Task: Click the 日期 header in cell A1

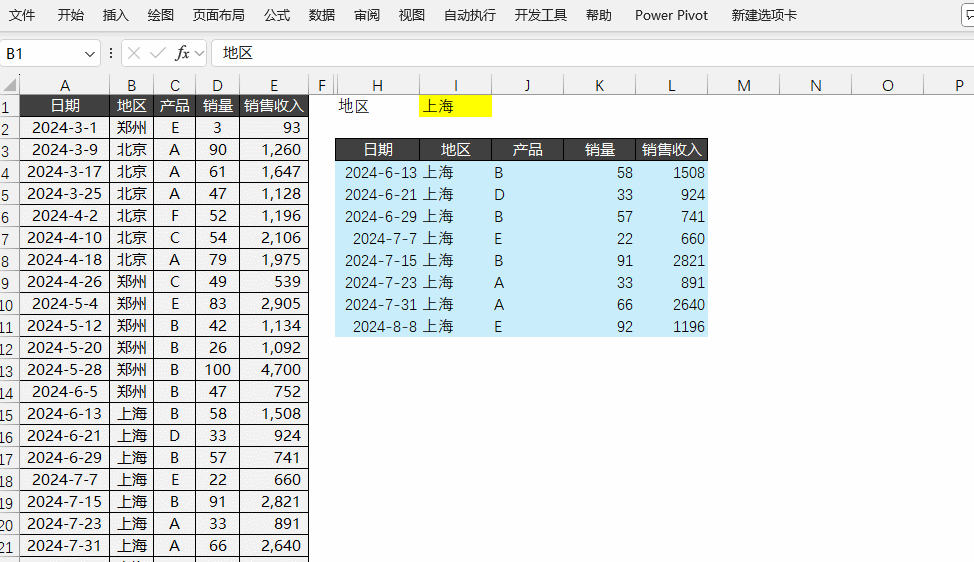Action: coord(65,106)
